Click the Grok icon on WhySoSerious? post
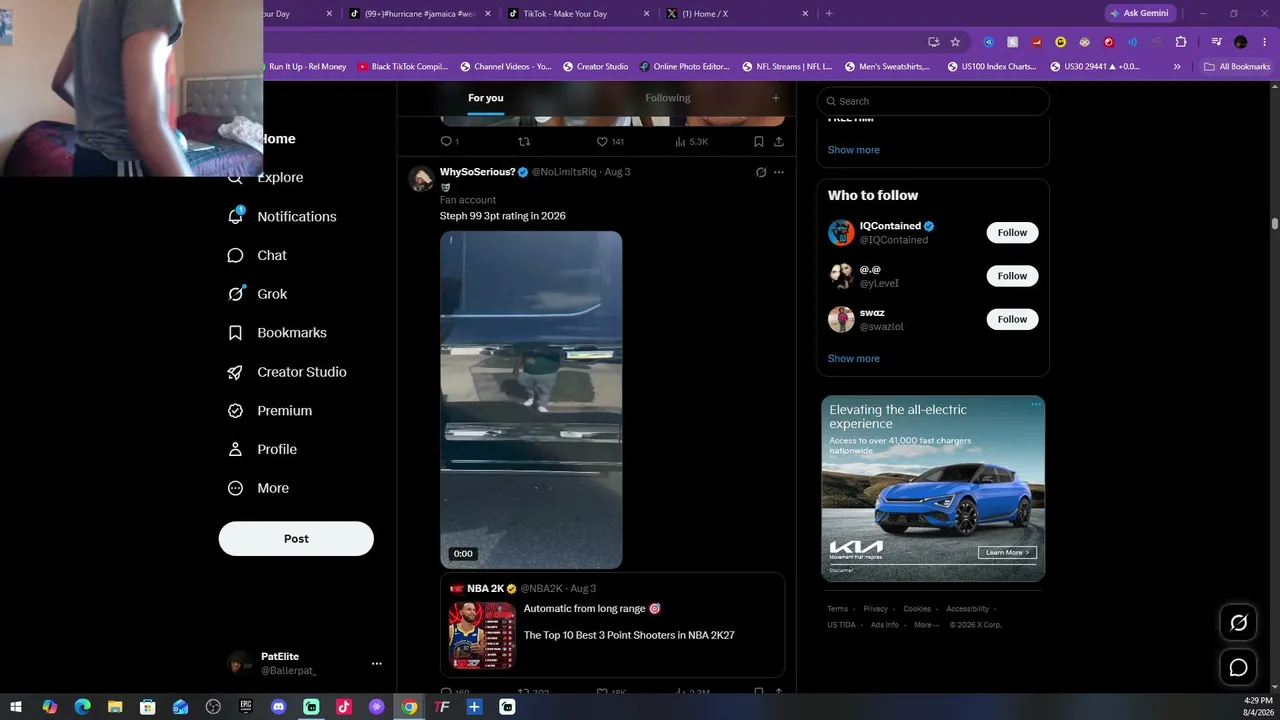Image resolution: width=1280 pixels, height=720 pixels. (x=761, y=172)
